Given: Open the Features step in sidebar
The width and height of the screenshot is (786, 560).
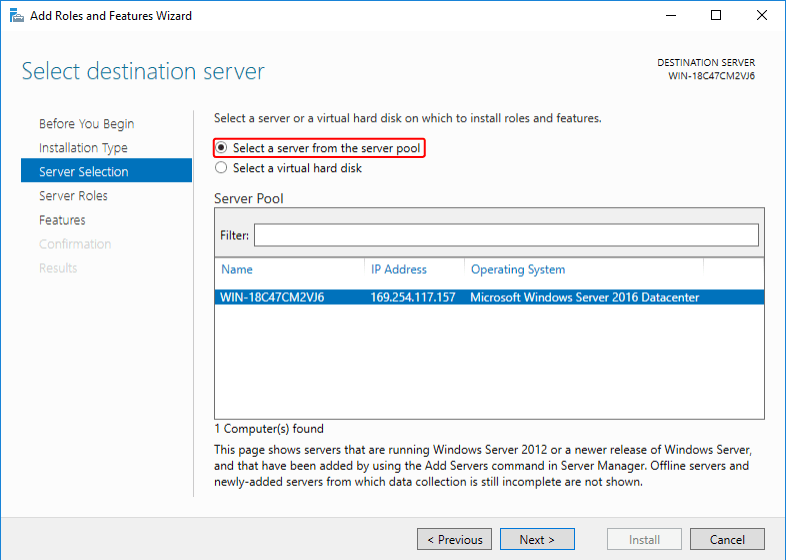Looking at the screenshot, I should coord(62,220).
